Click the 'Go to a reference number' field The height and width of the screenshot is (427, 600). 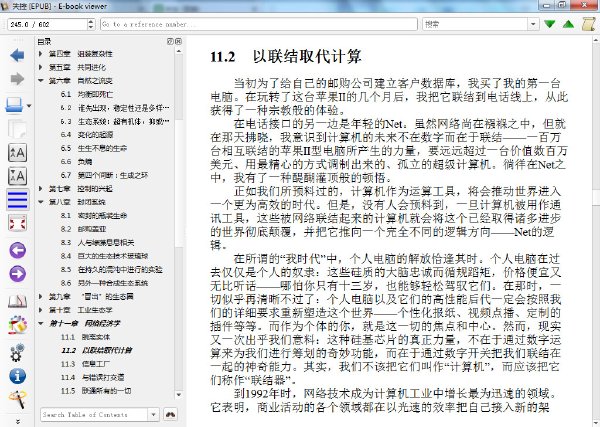click(259, 24)
